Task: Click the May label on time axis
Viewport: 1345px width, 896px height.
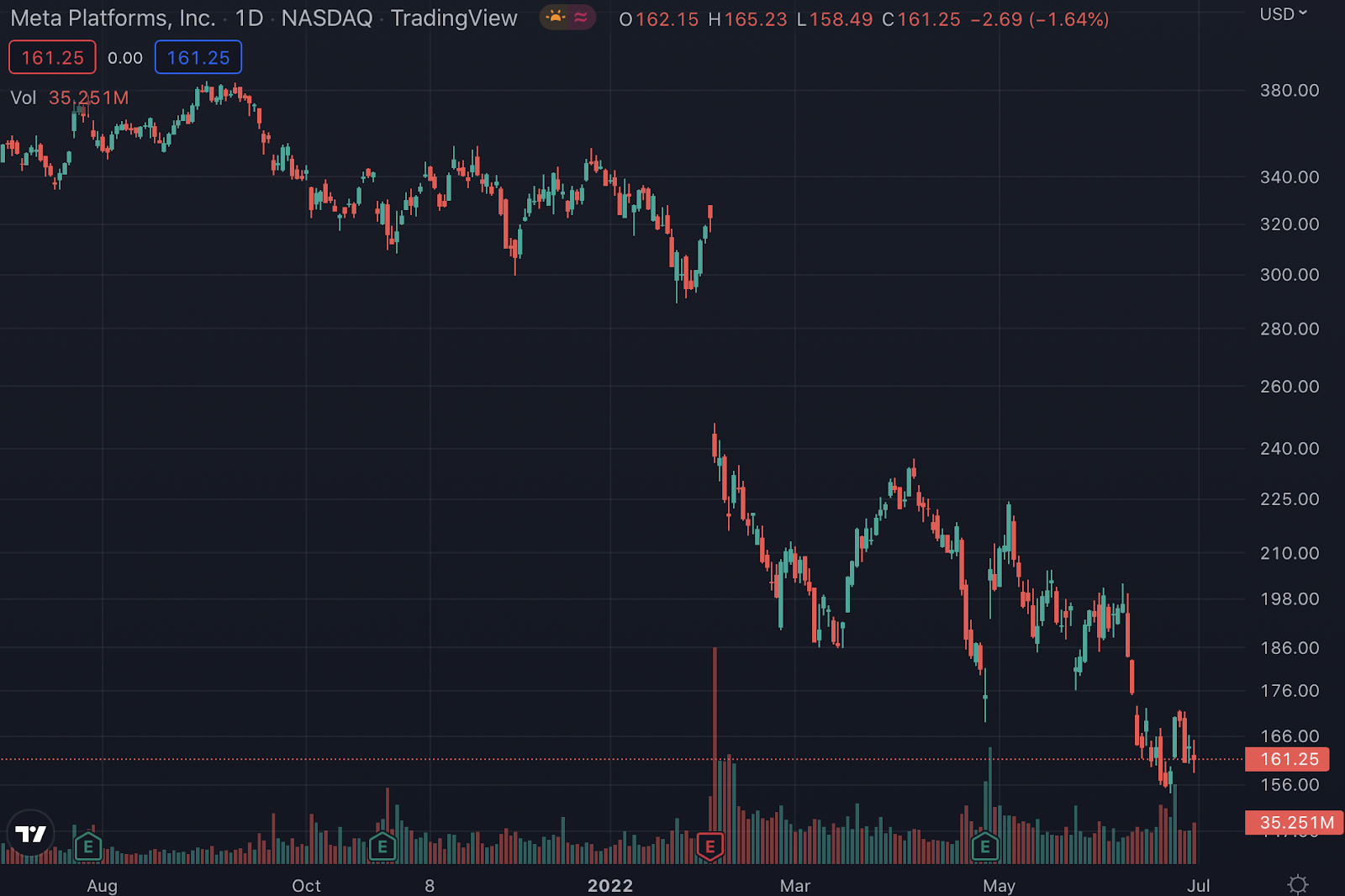Action: click(1000, 885)
